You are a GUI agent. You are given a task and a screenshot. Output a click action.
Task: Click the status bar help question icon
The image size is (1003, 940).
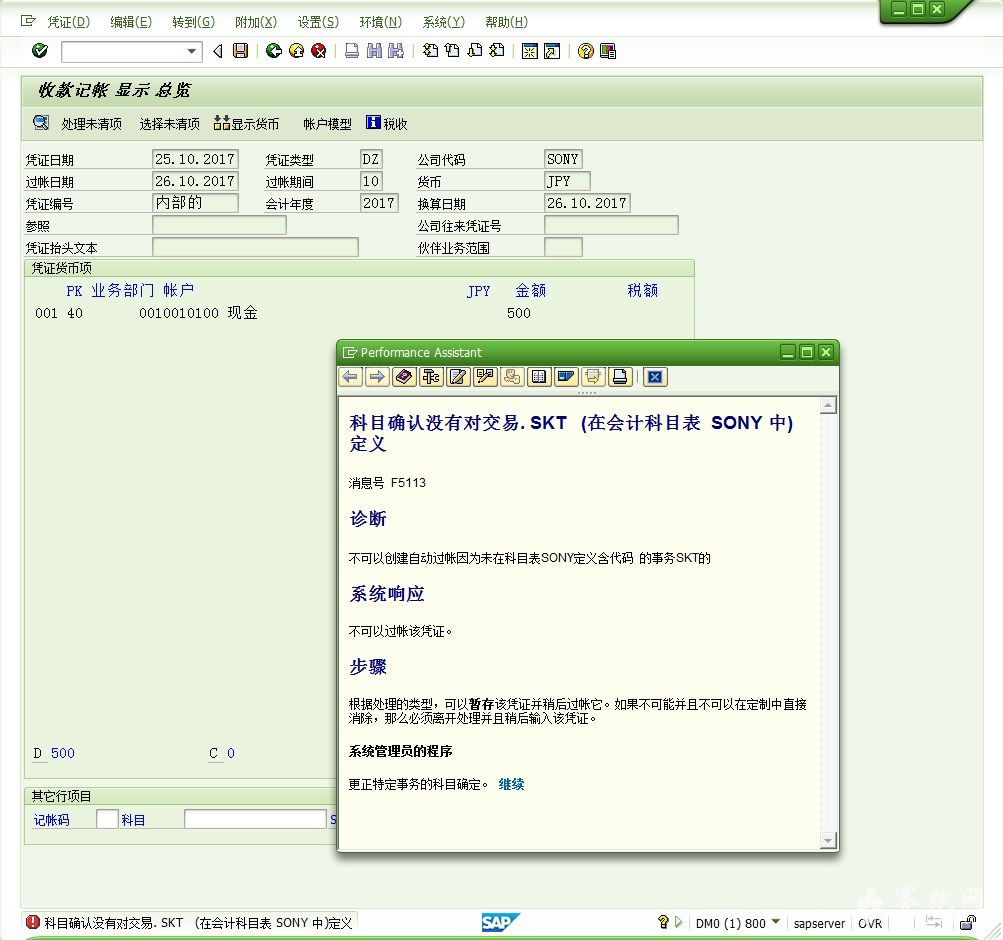point(663,922)
